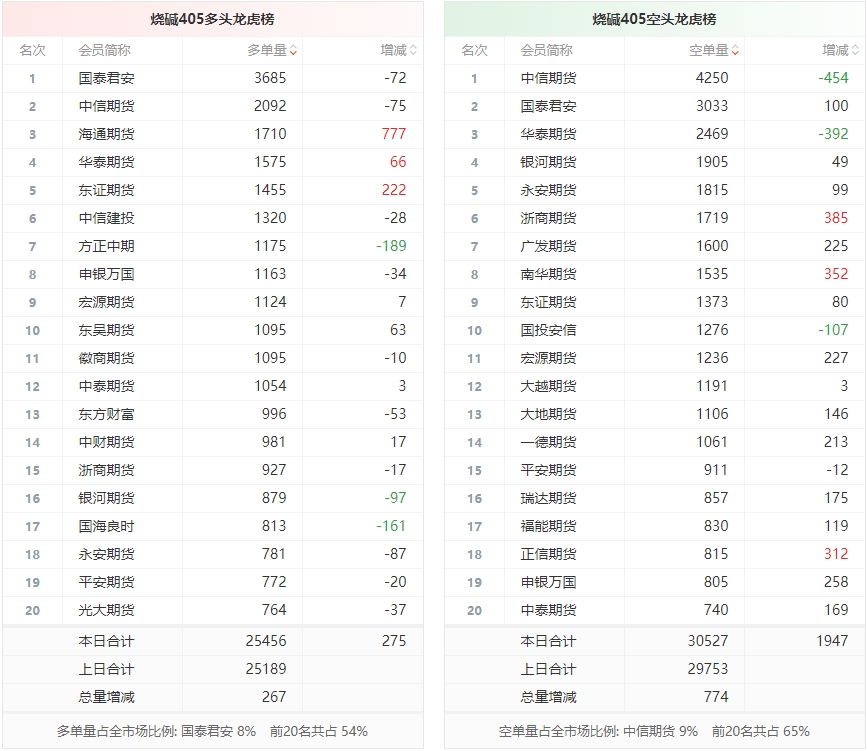The height and width of the screenshot is (751, 867).
Task: Click long table 本日合计 total 25456
Action: [266, 641]
